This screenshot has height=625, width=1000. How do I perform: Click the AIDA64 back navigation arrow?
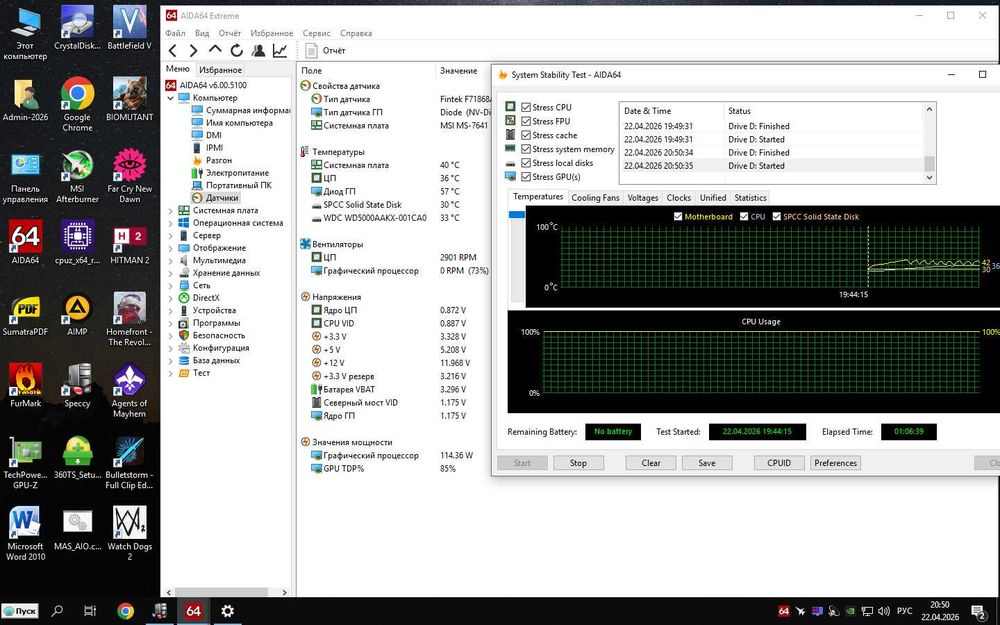[x=173, y=50]
